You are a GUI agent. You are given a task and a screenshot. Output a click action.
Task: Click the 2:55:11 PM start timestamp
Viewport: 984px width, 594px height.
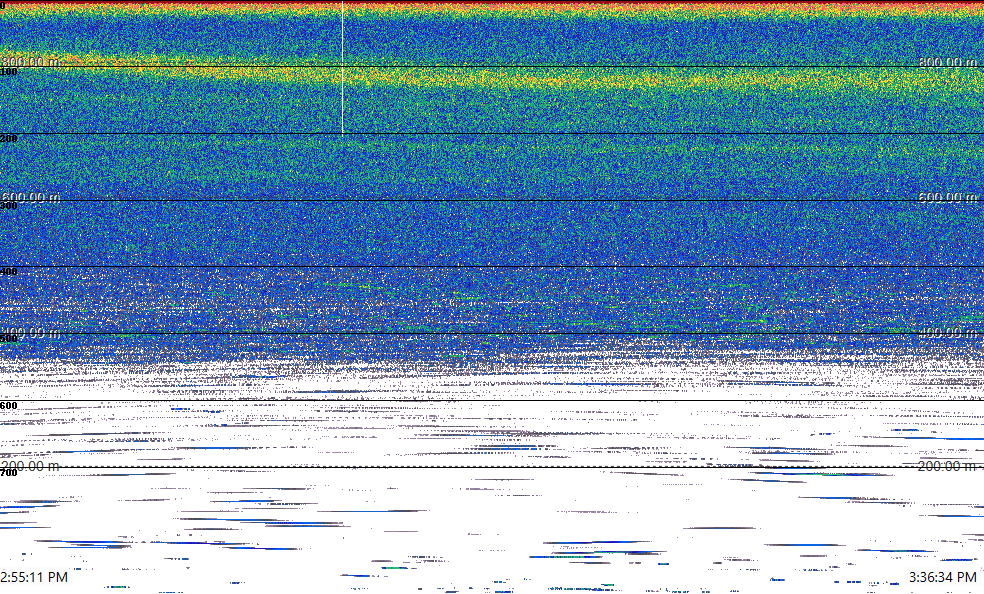click(x=34, y=576)
